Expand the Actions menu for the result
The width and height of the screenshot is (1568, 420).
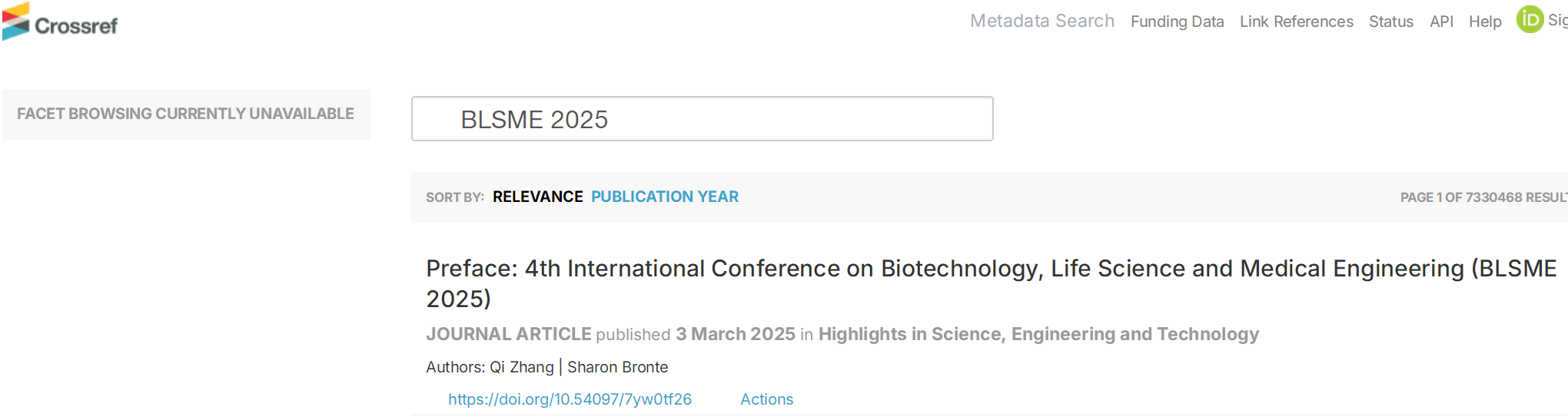tap(766, 399)
